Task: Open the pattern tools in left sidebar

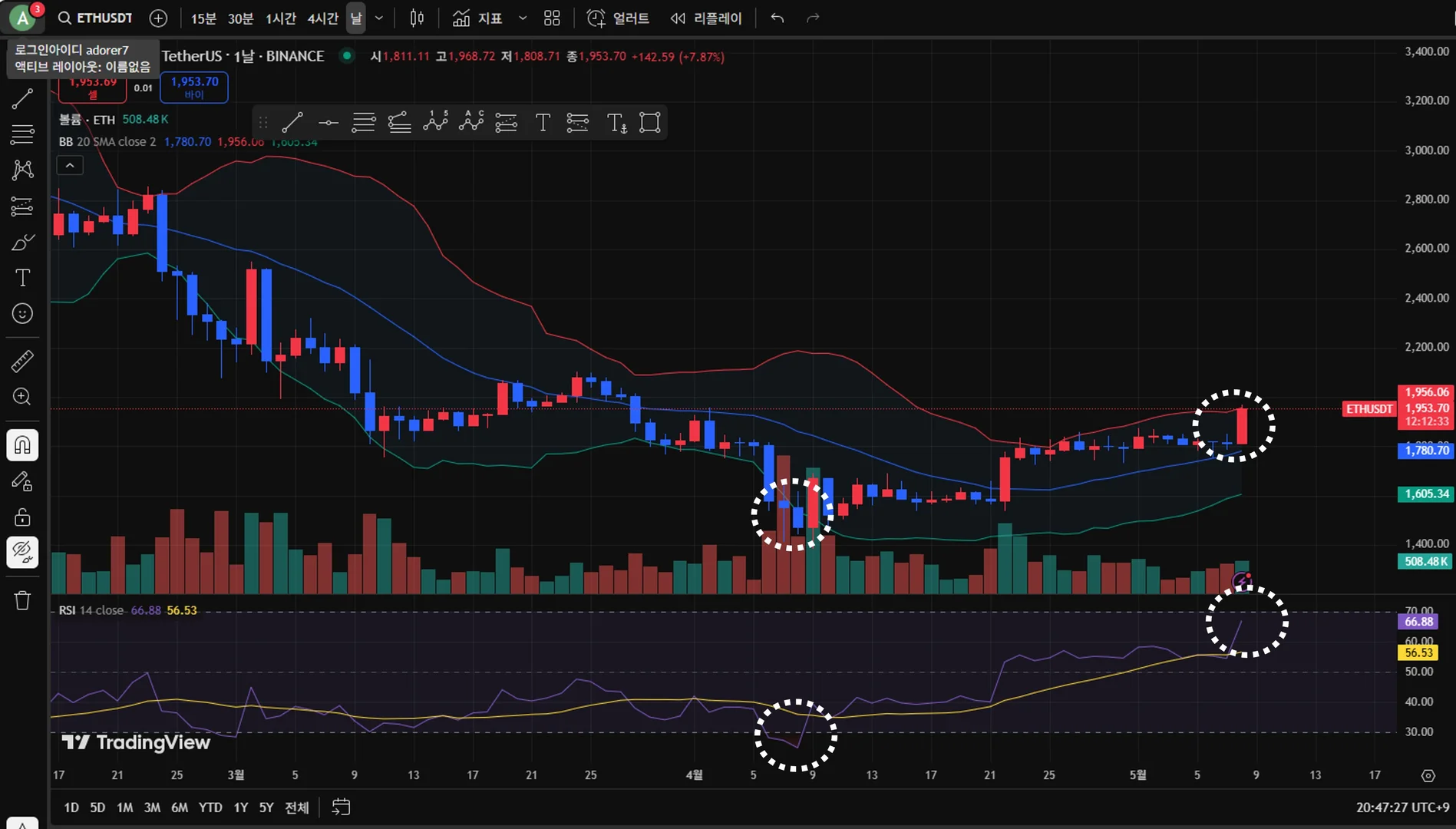Action: point(22,170)
